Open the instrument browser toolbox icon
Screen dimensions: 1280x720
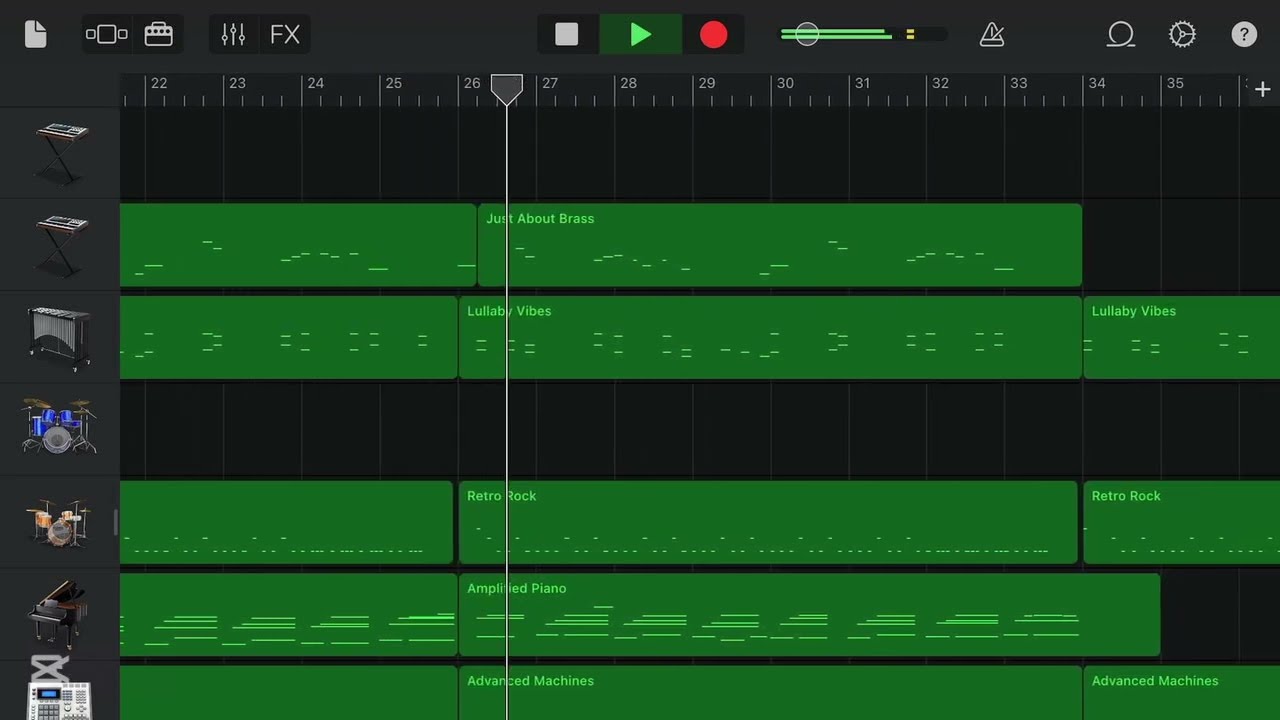click(159, 34)
